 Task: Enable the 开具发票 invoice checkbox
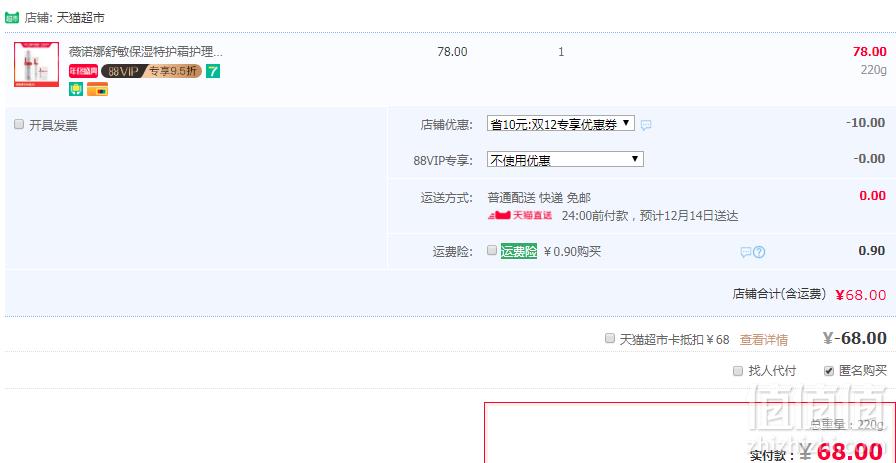[x=19, y=124]
